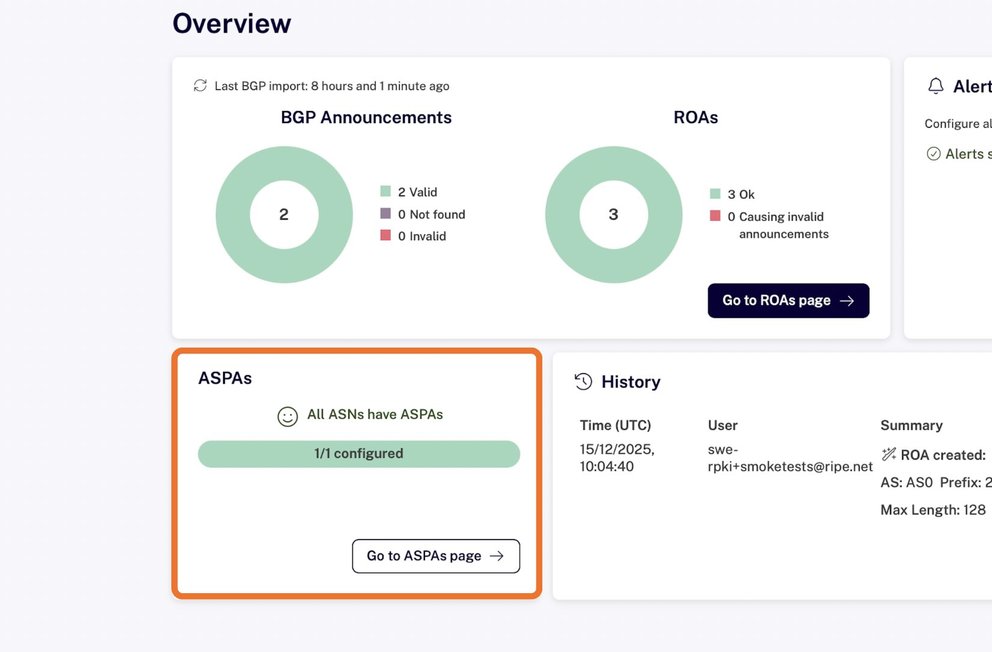Image resolution: width=992 pixels, height=652 pixels.
Task: Click the refresh icon beside Last BGP import
Action: coord(200,86)
